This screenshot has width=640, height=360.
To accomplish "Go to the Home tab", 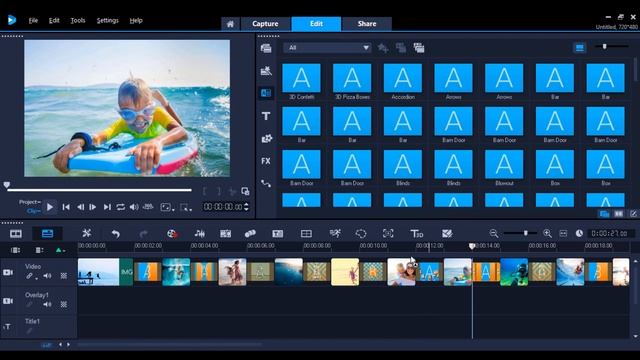I will (230, 24).
